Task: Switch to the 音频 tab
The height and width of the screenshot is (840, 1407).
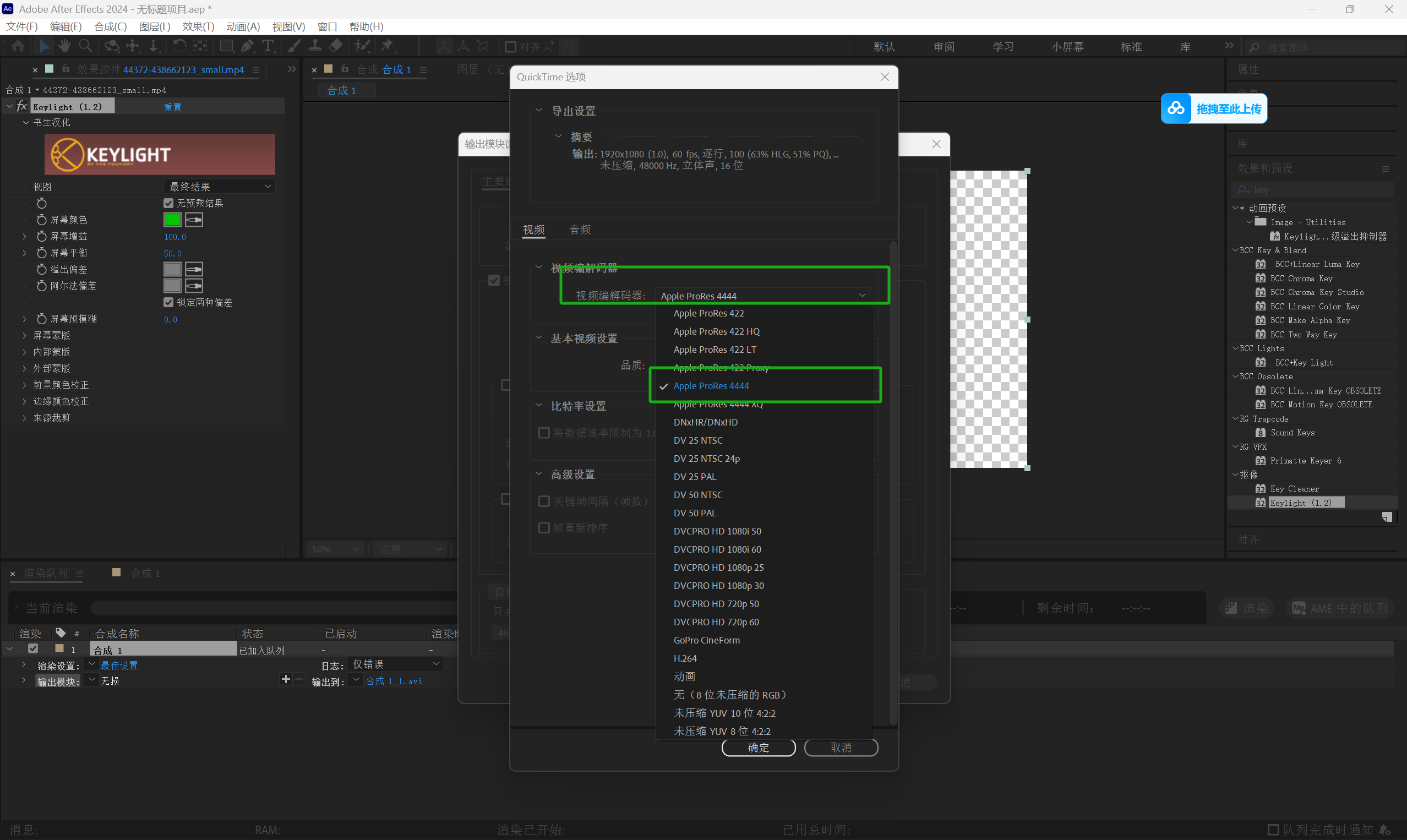Action: (580, 229)
